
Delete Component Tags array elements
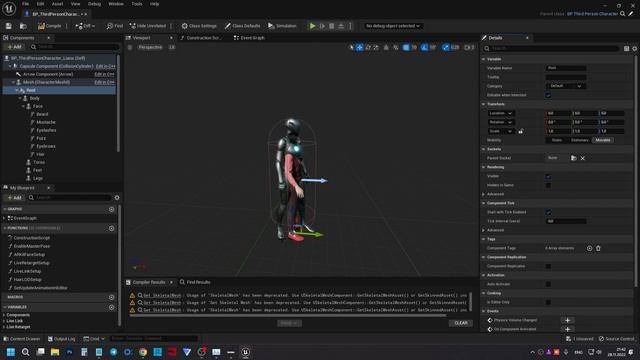(598, 248)
